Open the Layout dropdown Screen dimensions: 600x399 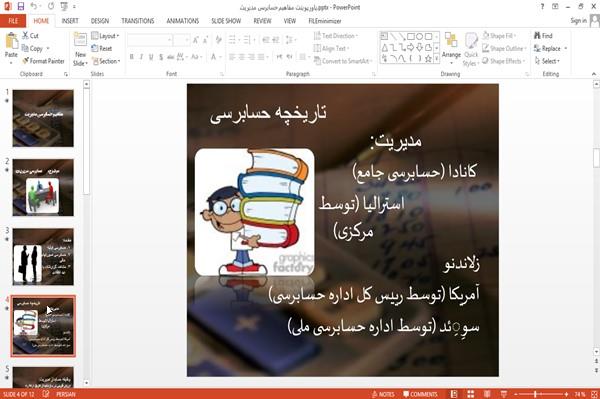[106, 36]
